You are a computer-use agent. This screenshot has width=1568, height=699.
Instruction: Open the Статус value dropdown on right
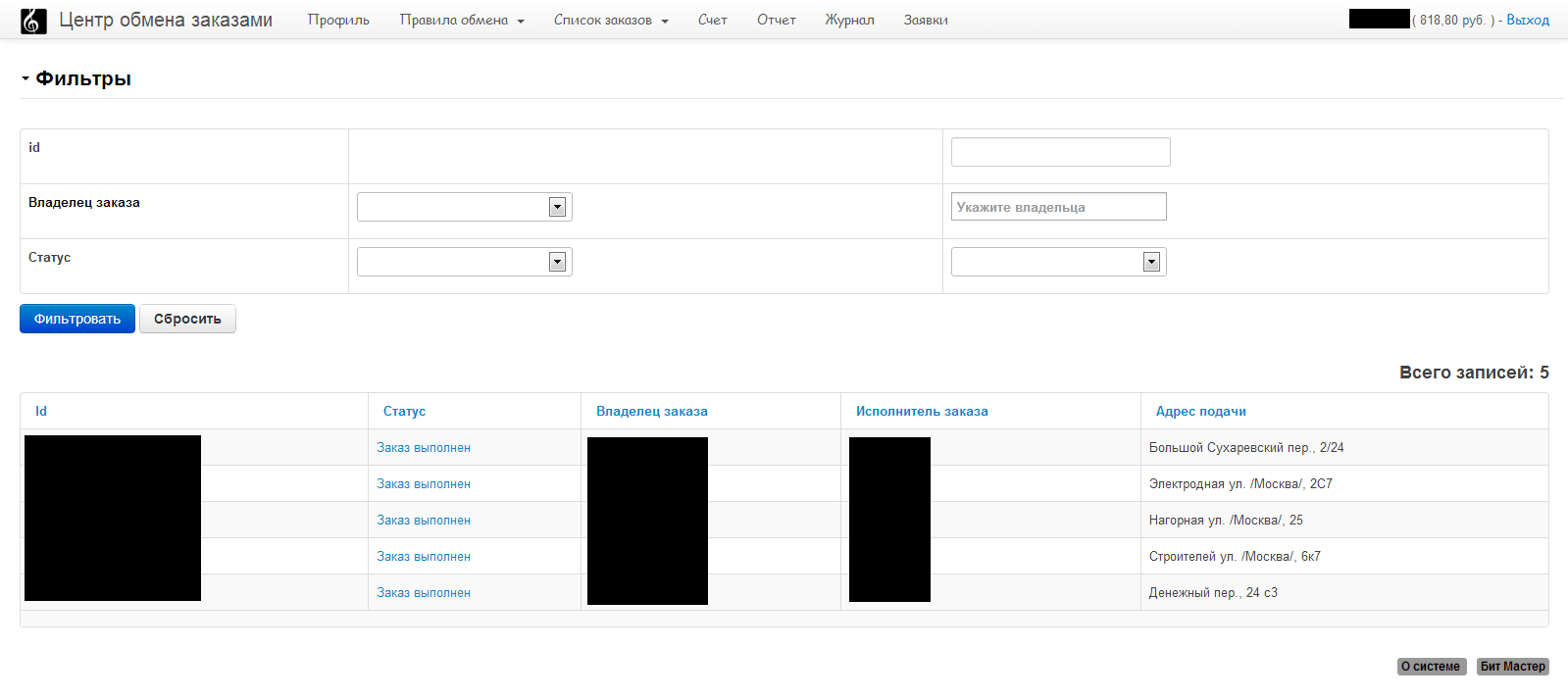(x=1058, y=262)
